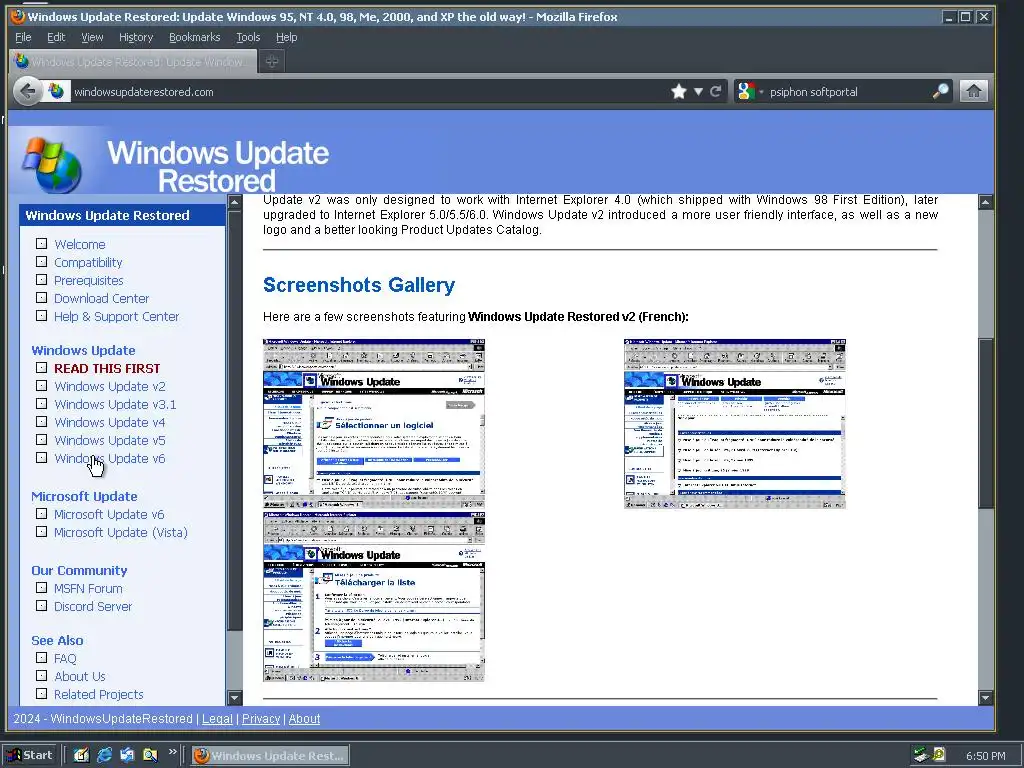Click the bullet icon beside MSFN Forum

(41, 587)
